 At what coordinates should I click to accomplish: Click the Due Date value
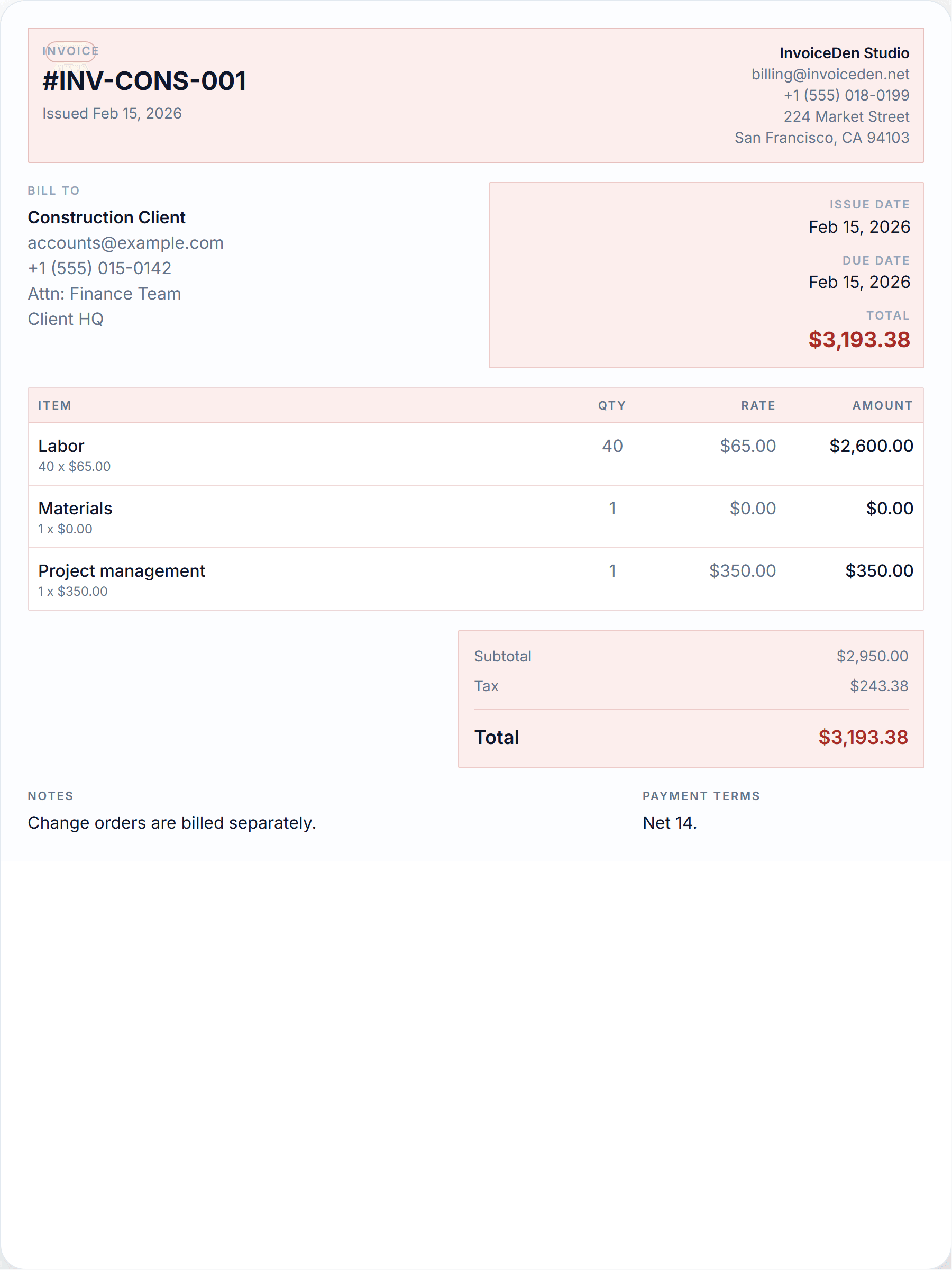[x=859, y=282]
